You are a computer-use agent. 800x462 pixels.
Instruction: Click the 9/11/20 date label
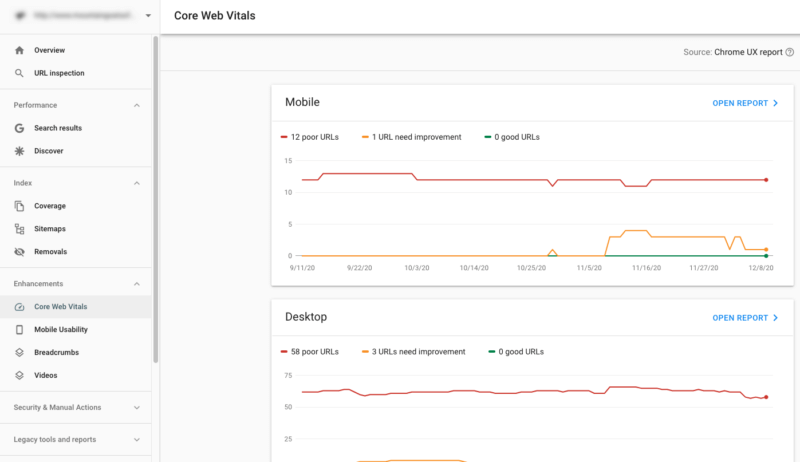(x=302, y=268)
